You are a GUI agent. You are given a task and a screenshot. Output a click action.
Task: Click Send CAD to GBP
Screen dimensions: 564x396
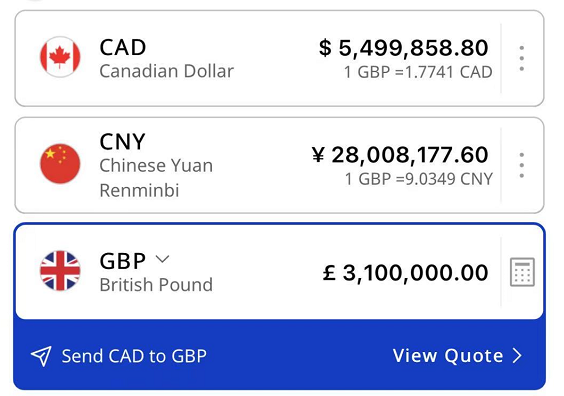tap(134, 356)
